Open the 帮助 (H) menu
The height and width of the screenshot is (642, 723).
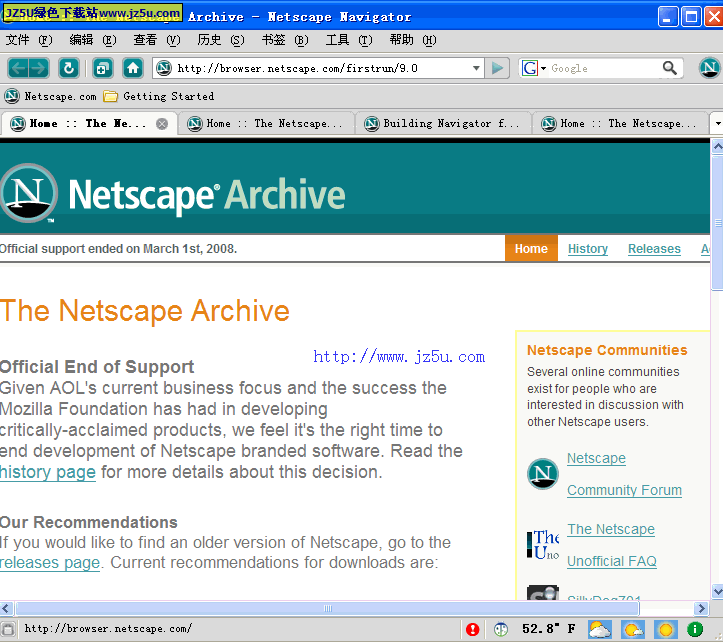click(413, 40)
